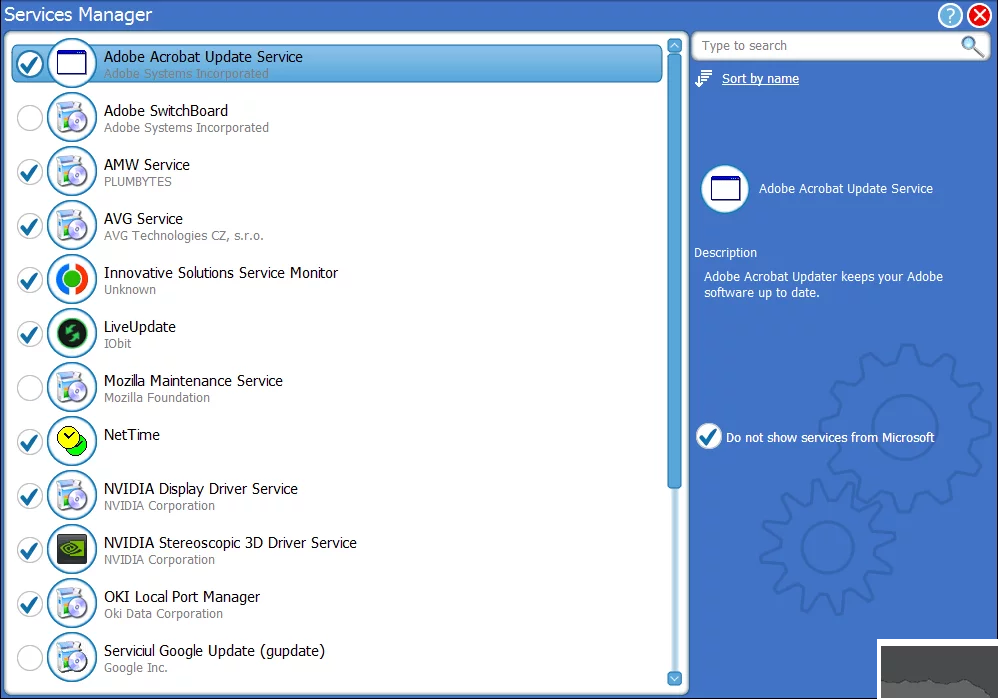
Task: Click the graph thumbnail in bottom corner
Action: point(939,671)
